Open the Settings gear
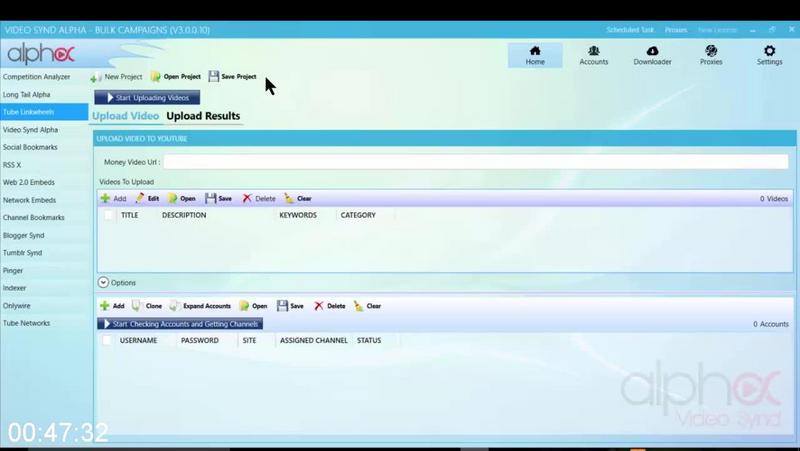Image resolution: width=800 pixels, height=451 pixels. coord(769,55)
